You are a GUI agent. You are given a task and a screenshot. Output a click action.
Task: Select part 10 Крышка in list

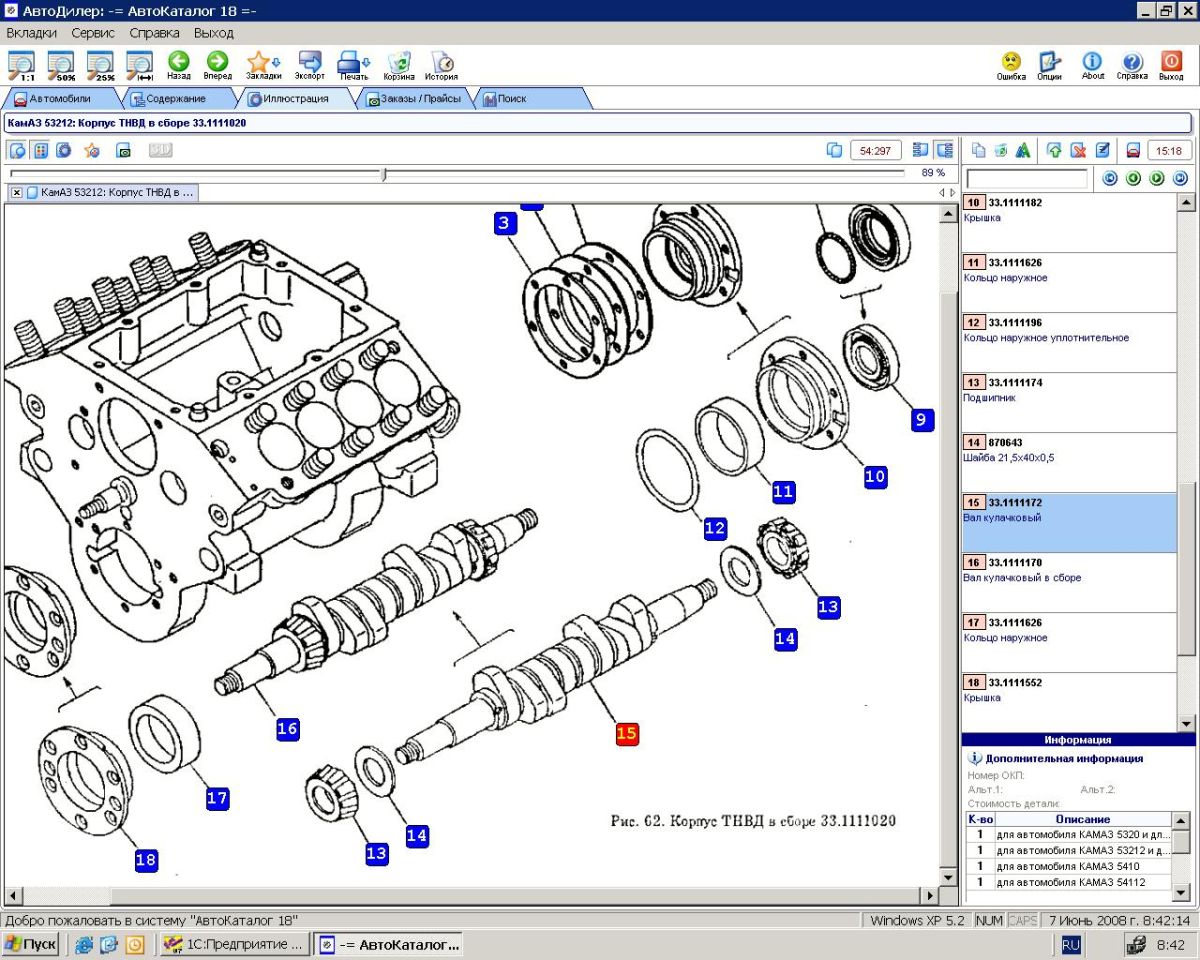click(1069, 223)
